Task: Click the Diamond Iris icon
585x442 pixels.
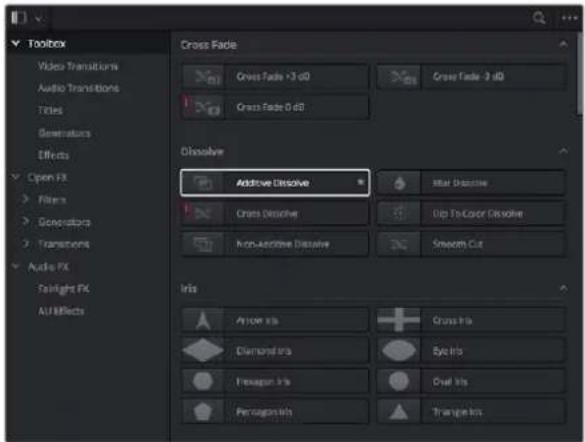Action: (x=203, y=351)
